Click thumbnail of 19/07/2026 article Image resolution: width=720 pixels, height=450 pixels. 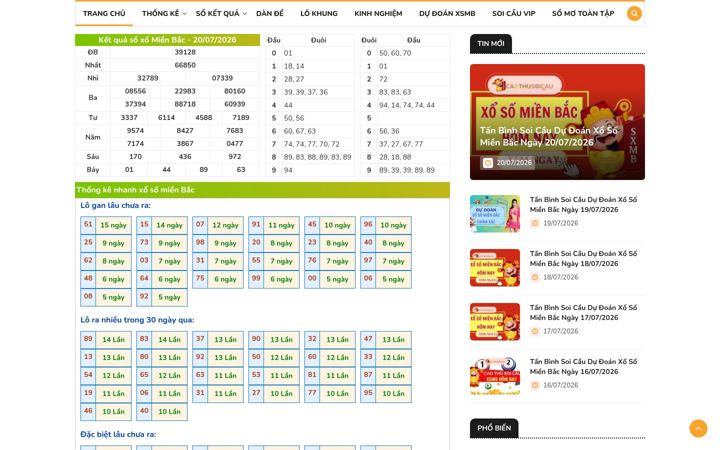(x=495, y=214)
